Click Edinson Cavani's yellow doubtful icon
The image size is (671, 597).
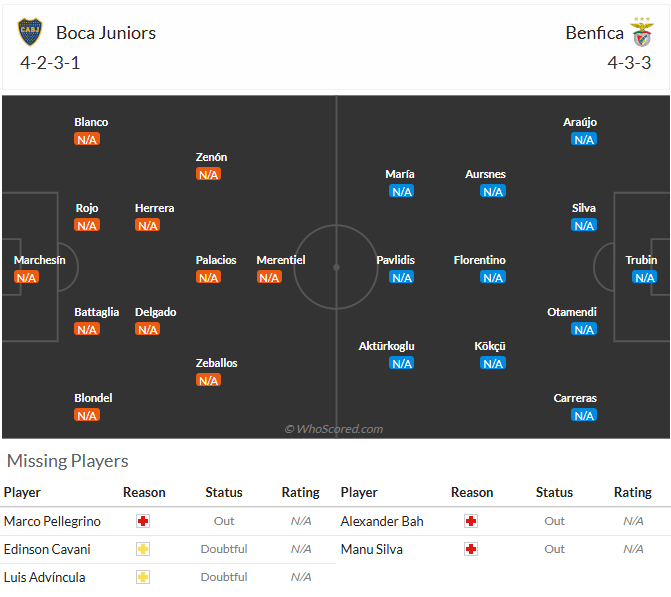point(143,549)
